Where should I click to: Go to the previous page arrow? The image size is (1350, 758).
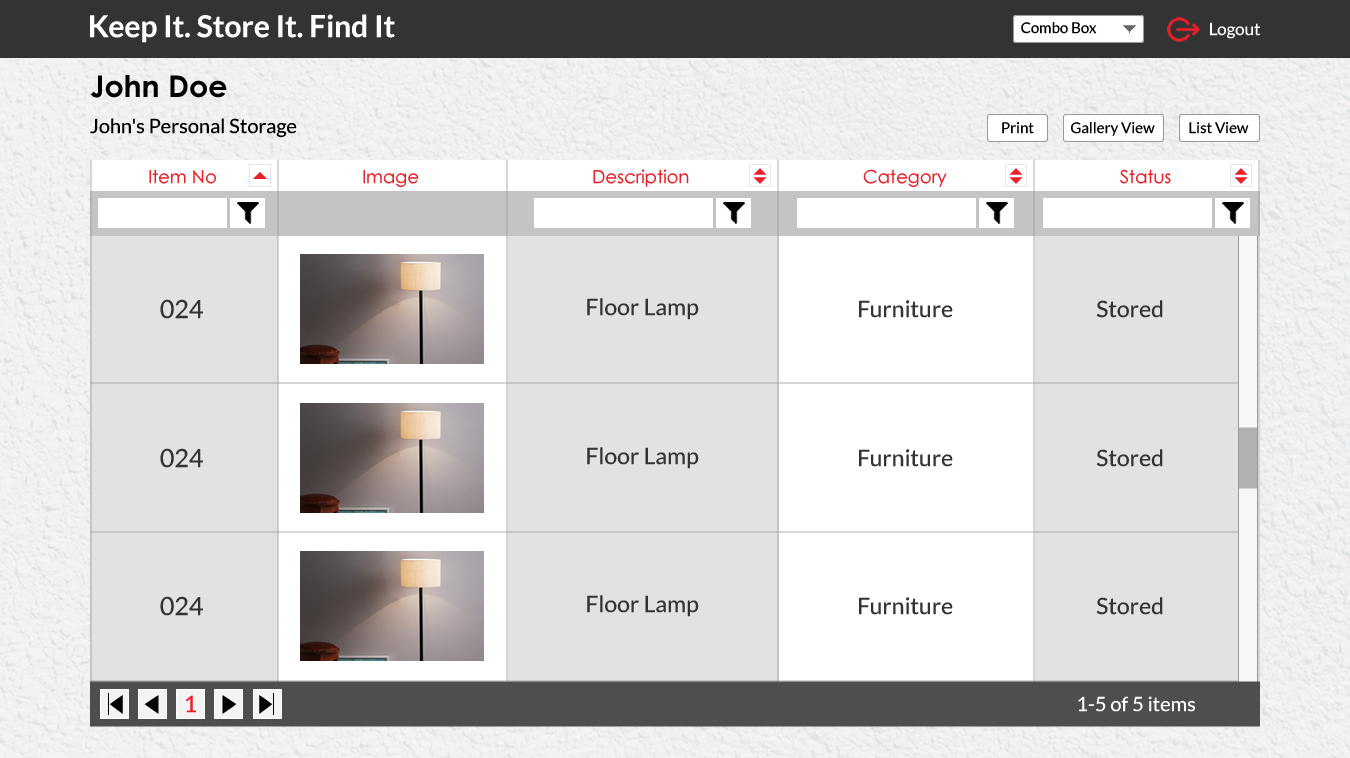click(152, 704)
